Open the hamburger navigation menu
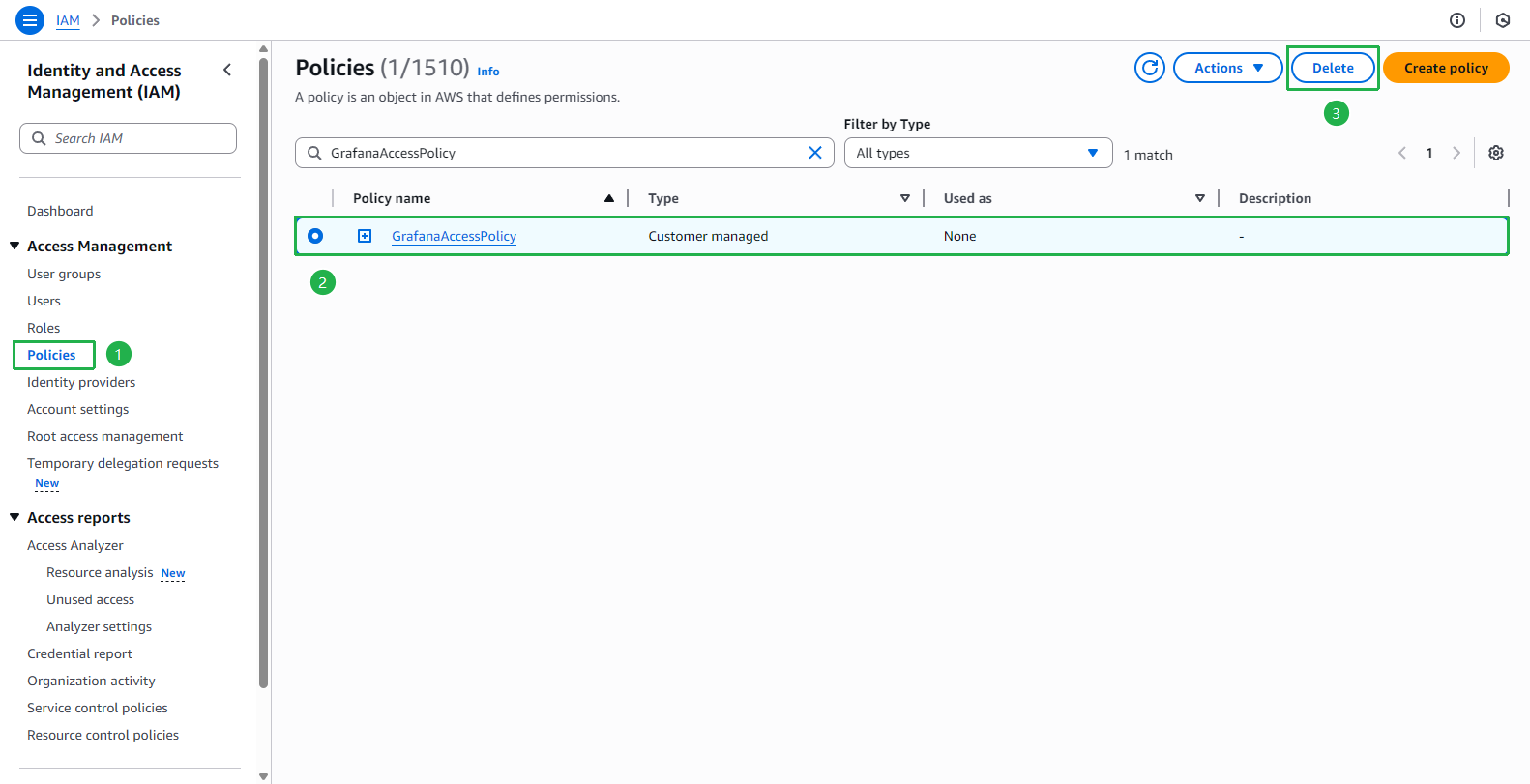Screen dimensions: 1530x784 coord(30,19)
